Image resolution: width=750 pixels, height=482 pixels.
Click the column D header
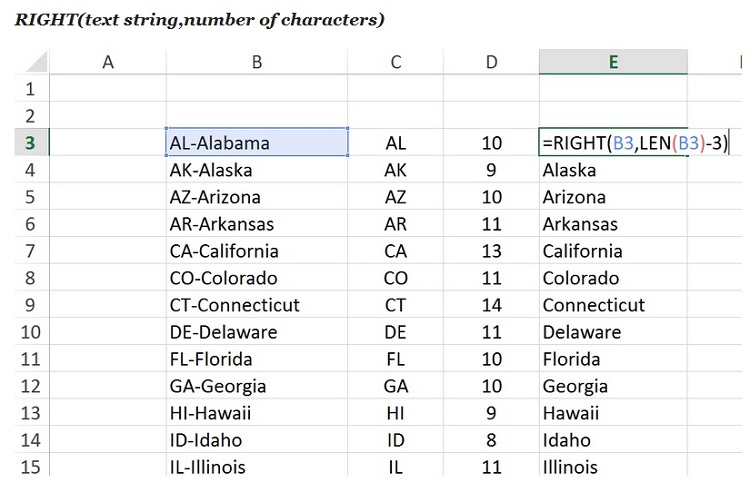point(491,62)
